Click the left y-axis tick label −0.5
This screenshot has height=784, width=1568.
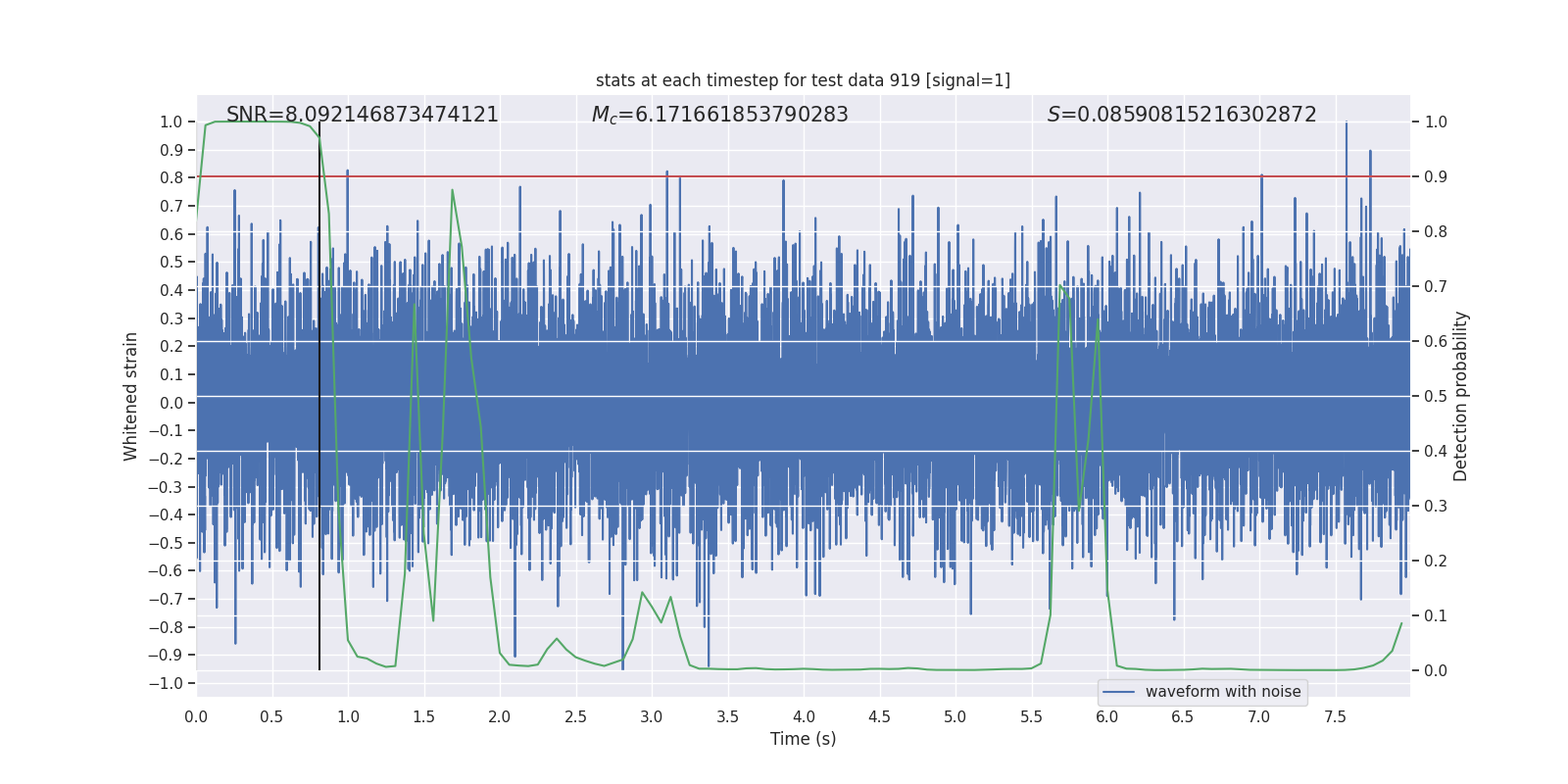(166, 543)
